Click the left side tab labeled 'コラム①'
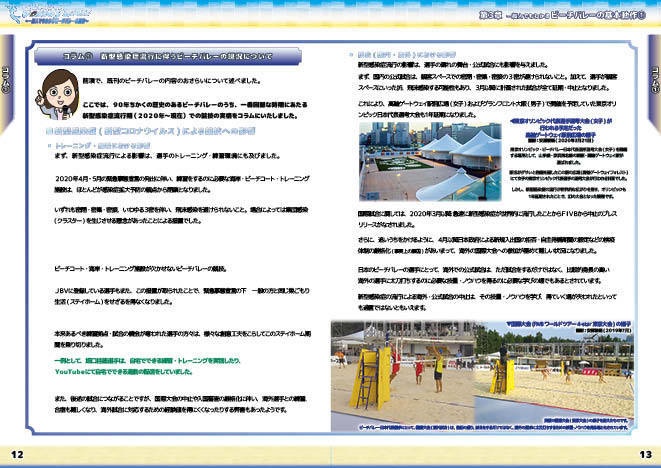 click(7, 82)
